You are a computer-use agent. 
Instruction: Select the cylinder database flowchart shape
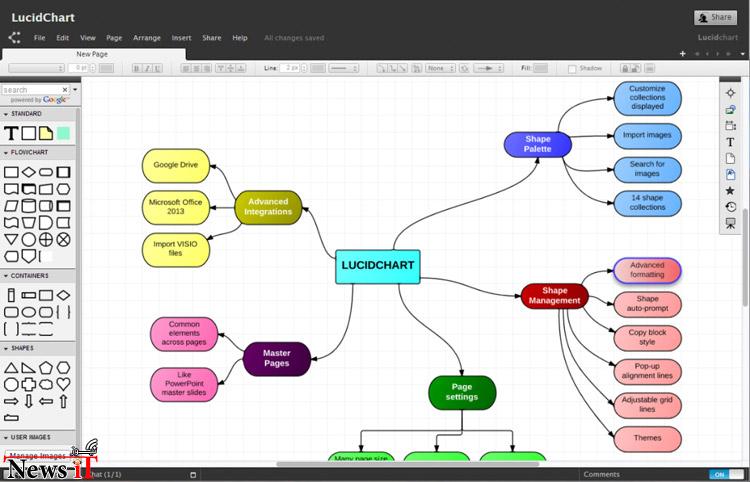pos(29,206)
